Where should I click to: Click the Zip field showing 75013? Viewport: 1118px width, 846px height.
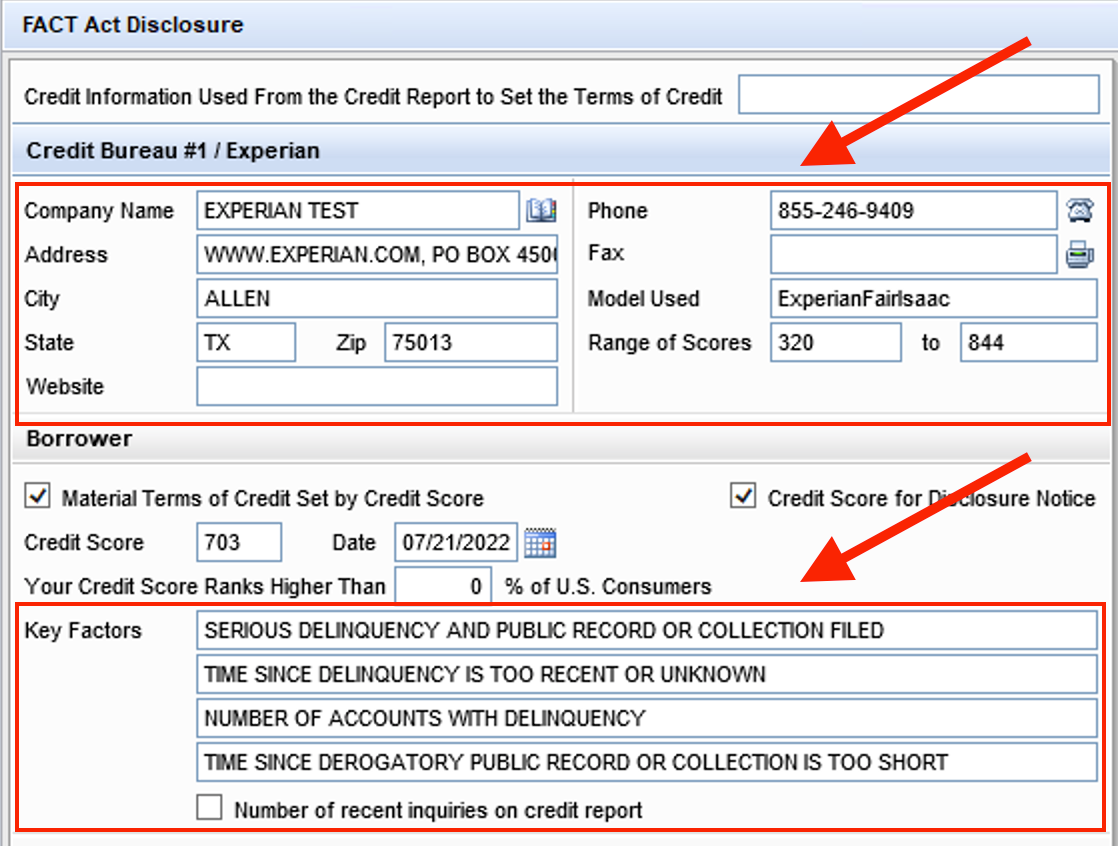(x=471, y=342)
